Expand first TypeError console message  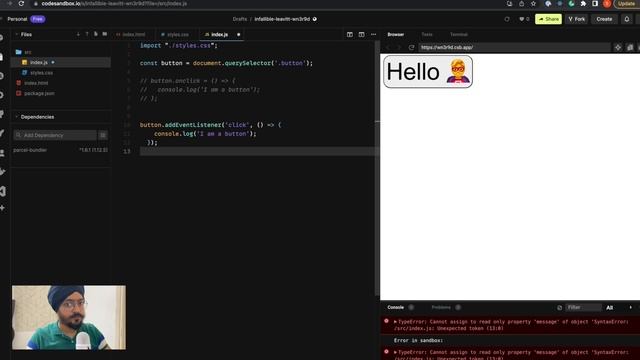coord(395,322)
